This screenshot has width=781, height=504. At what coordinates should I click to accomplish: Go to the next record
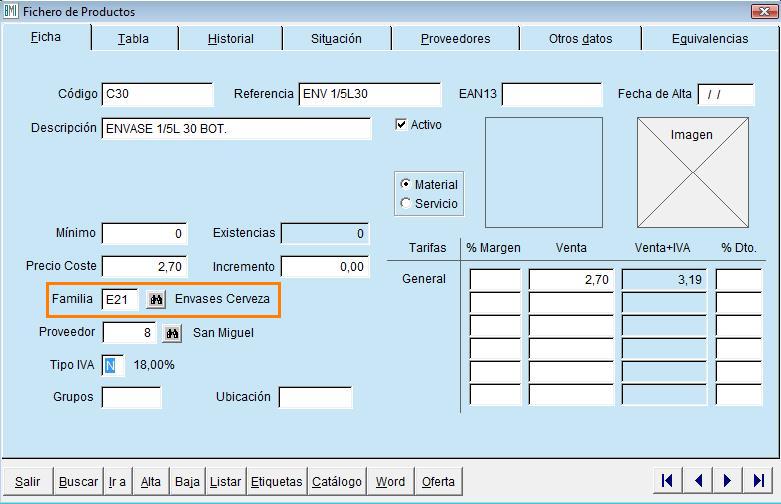(x=728, y=481)
